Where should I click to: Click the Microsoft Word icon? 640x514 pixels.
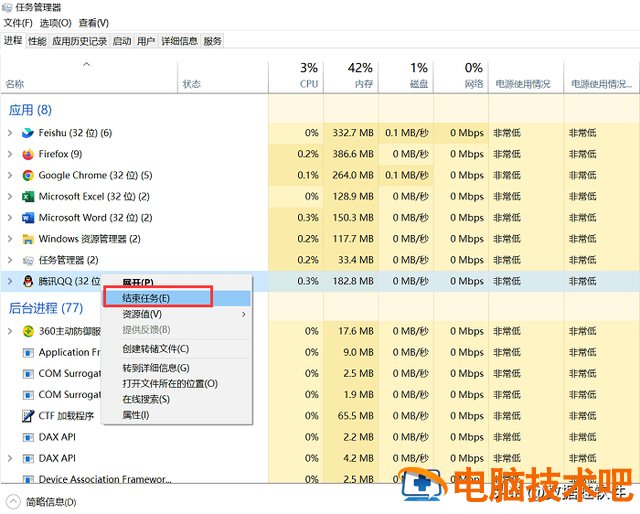click(x=28, y=218)
